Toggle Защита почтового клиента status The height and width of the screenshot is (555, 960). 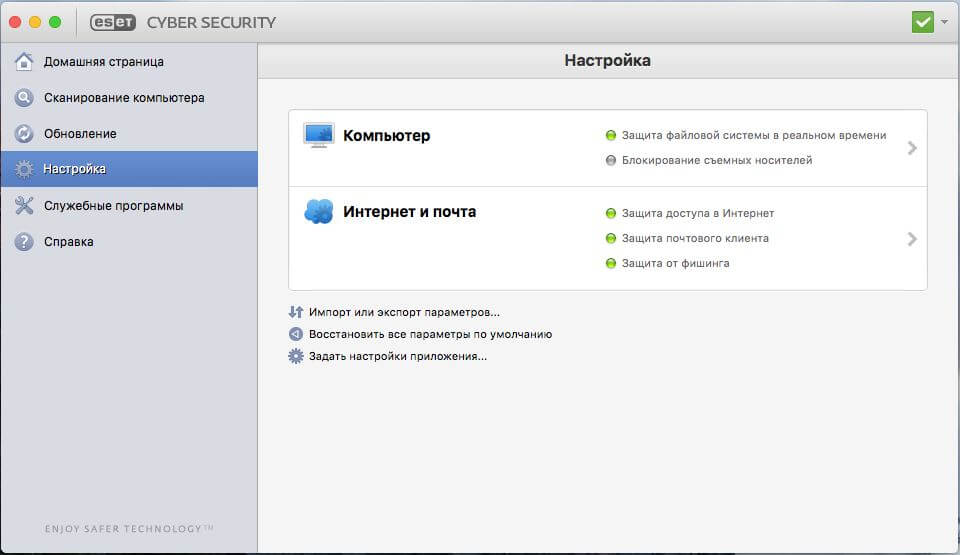point(610,238)
